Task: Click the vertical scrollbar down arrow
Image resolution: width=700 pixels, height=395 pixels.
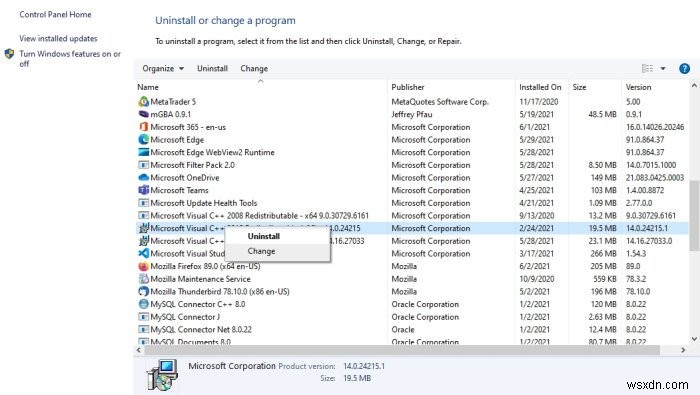Action: (694, 339)
